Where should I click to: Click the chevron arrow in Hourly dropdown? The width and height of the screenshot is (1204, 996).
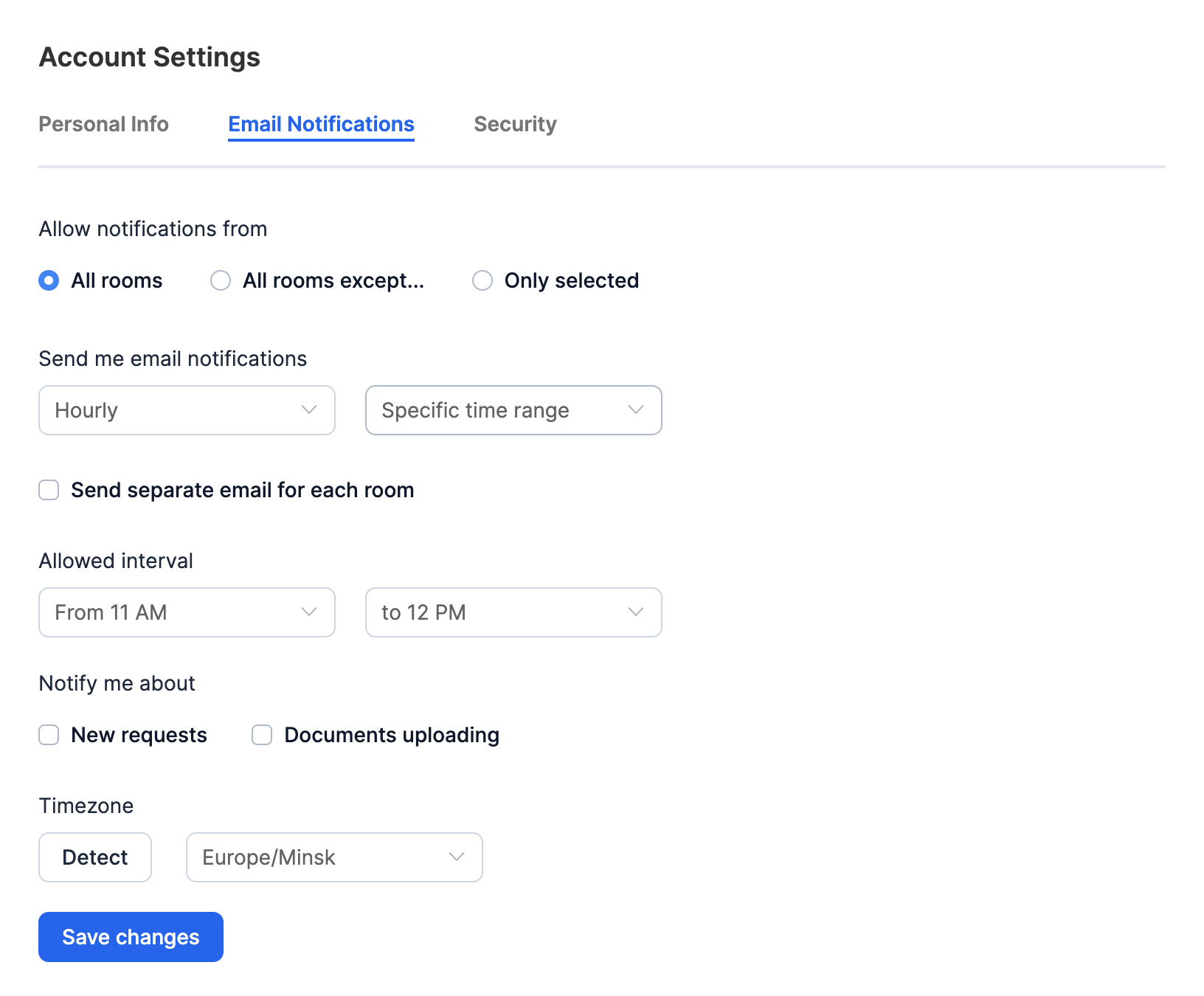coord(309,410)
